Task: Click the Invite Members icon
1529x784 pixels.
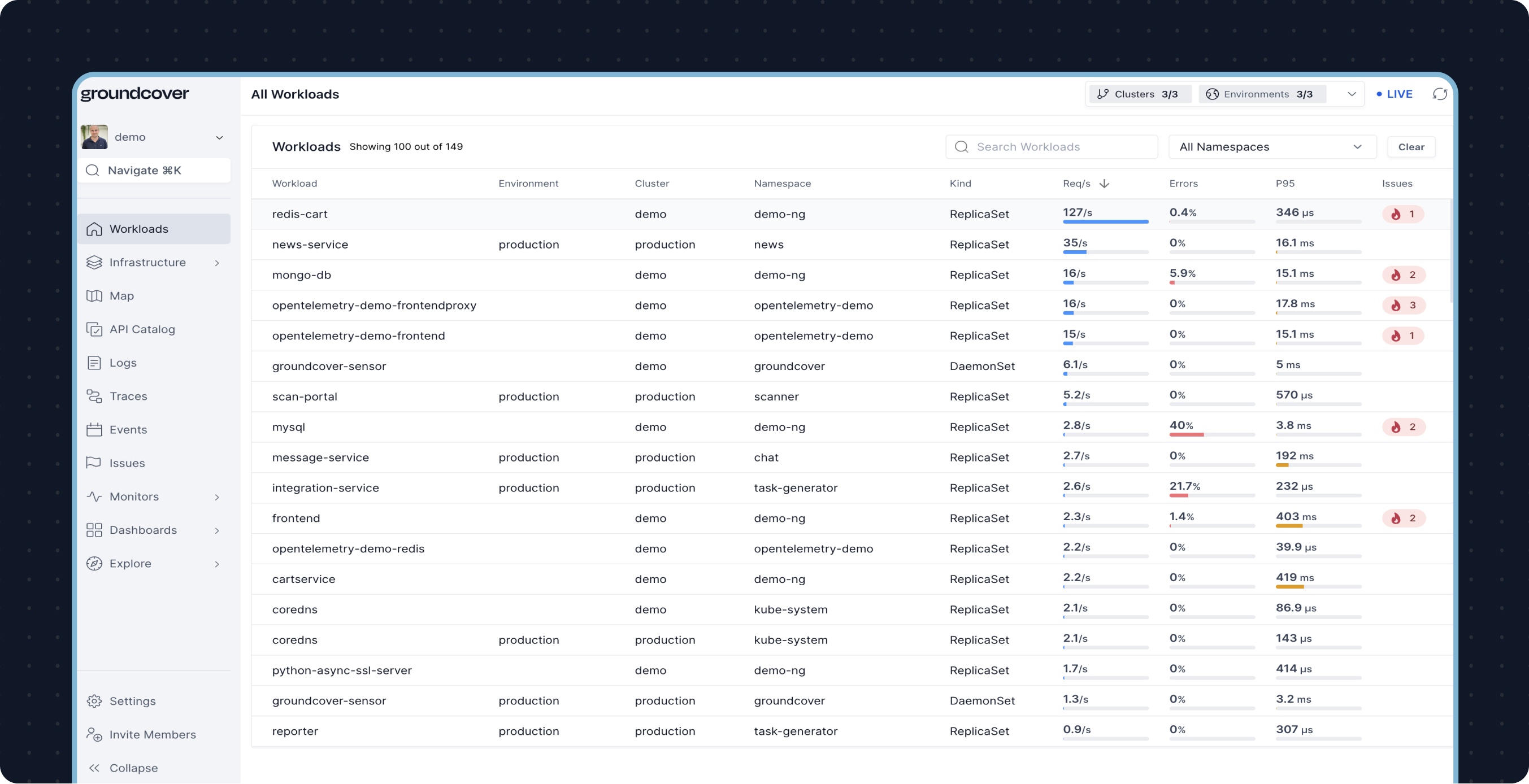Action: tap(94, 735)
